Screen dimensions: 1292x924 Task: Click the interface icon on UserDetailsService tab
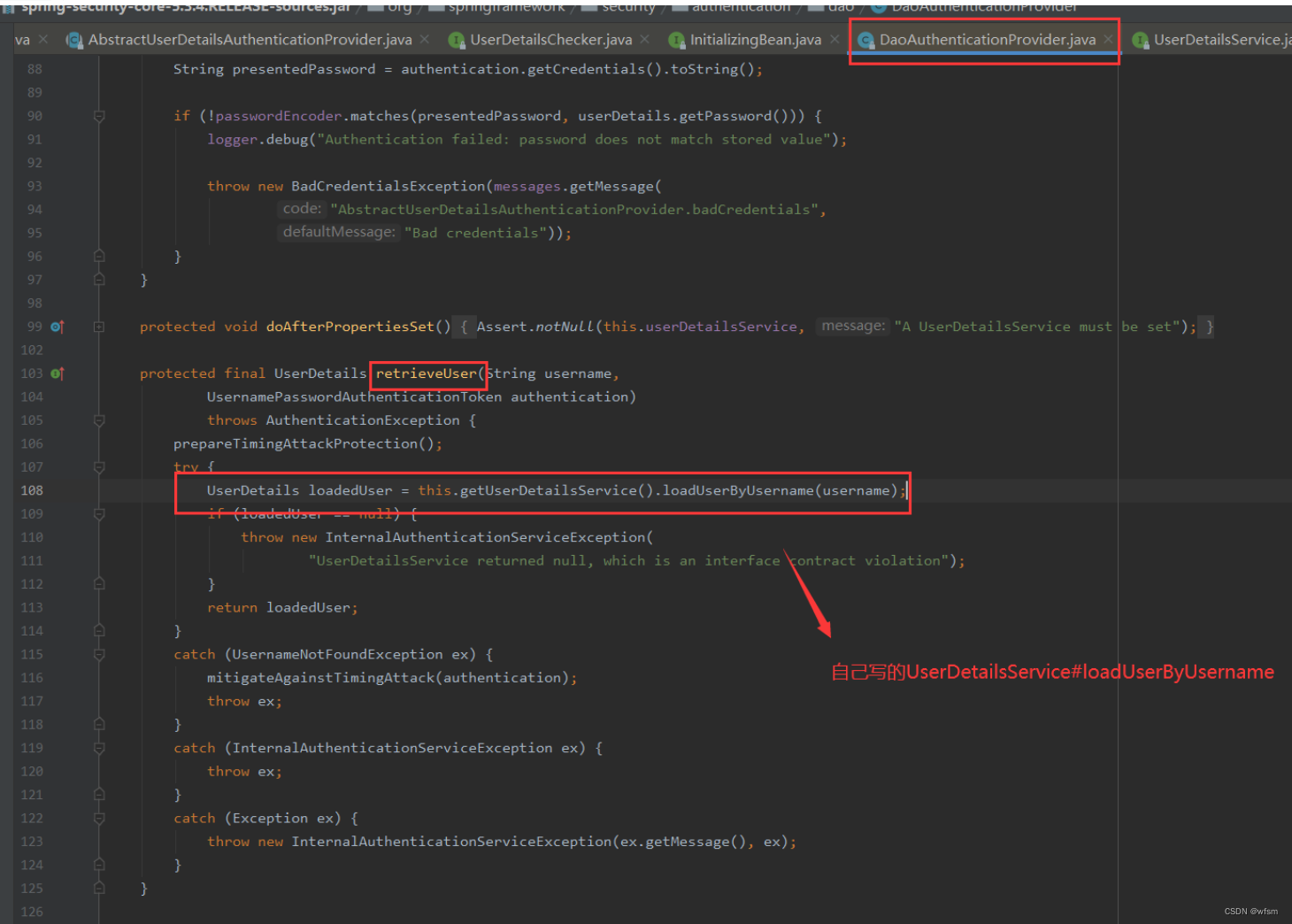pyautogui.click(x=1141, y=40)
